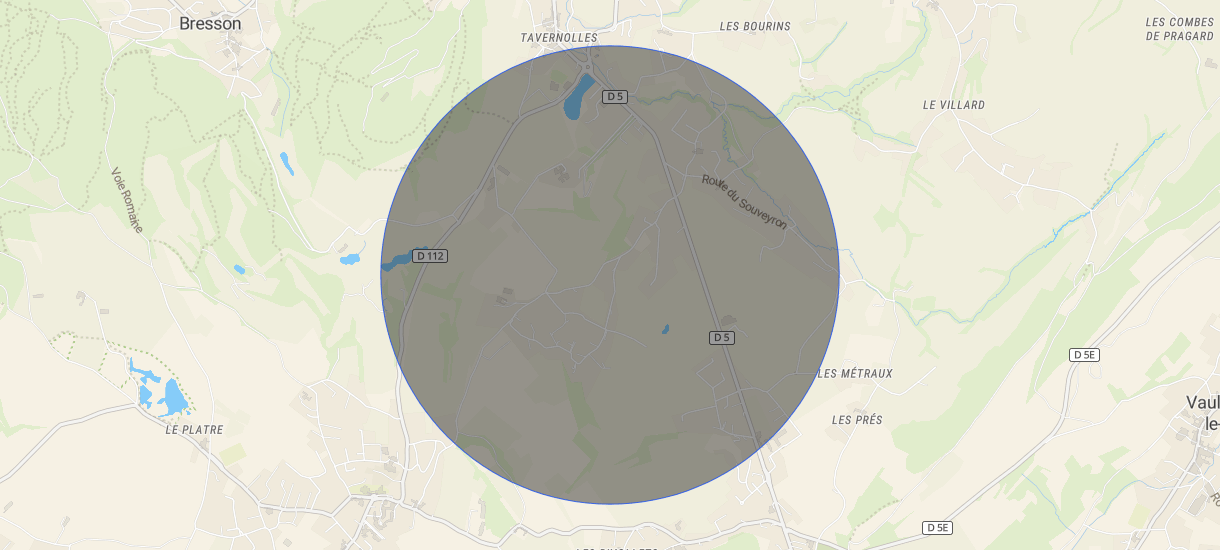Click the Voie Romaine path label

[x=127, y=200]
